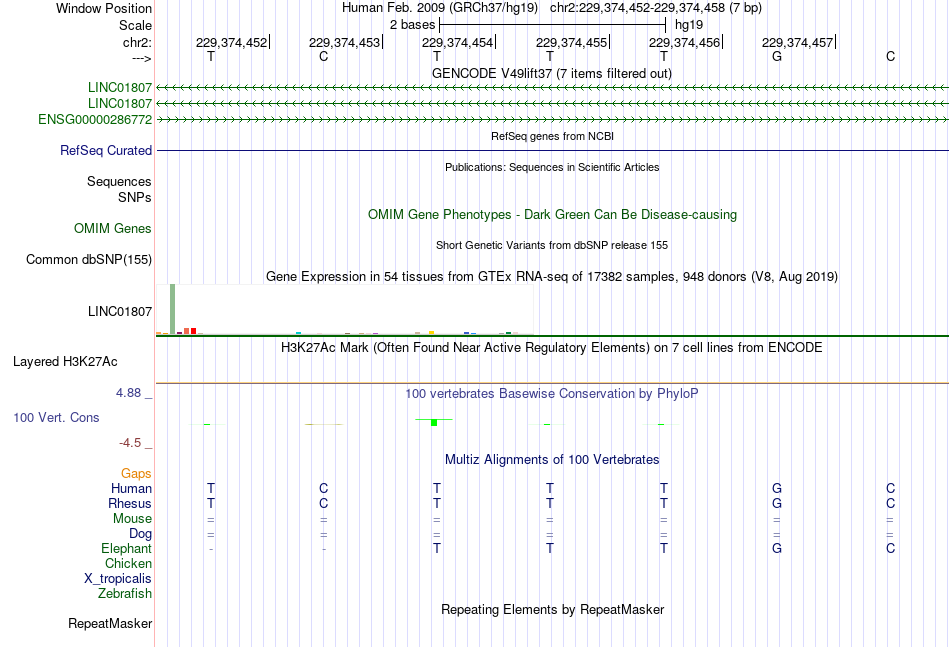
Task: Click LINC01807 label in the GTEx track
Action: (119, 311)
